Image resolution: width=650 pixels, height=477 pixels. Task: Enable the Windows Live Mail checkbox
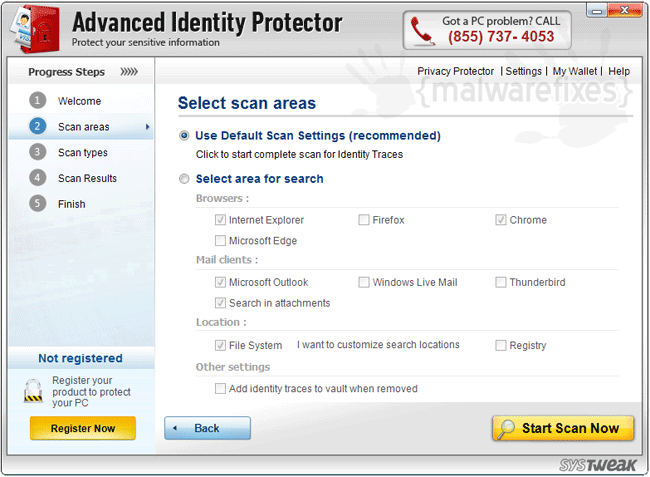tap(364, 282)
